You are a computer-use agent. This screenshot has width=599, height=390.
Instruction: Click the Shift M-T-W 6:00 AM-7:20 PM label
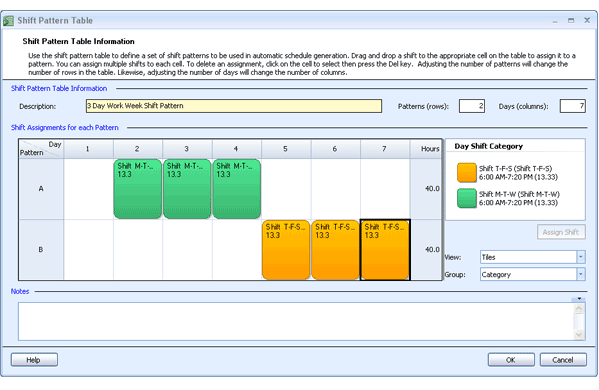pyautogui.click(x=519, y=198)
